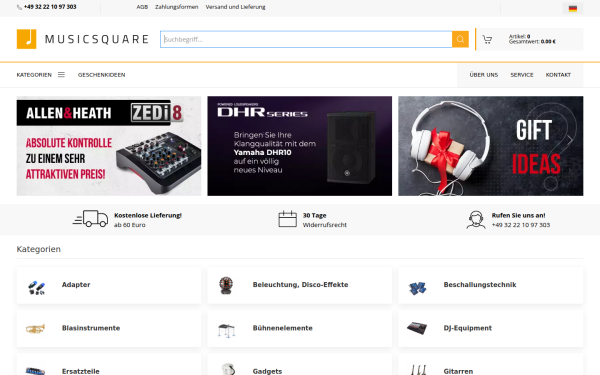Click the cart Gesamtwert 0.00 € text

(x=532, y=42)
